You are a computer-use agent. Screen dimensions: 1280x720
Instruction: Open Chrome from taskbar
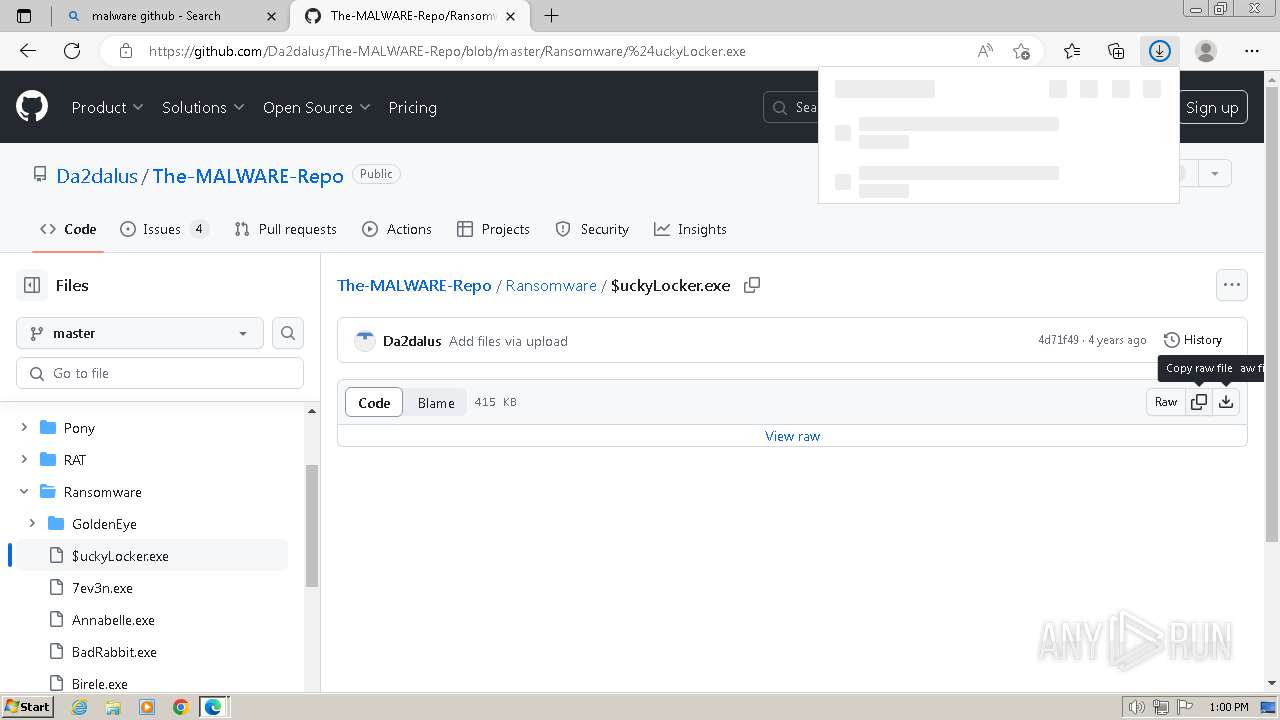click(180, 707)
